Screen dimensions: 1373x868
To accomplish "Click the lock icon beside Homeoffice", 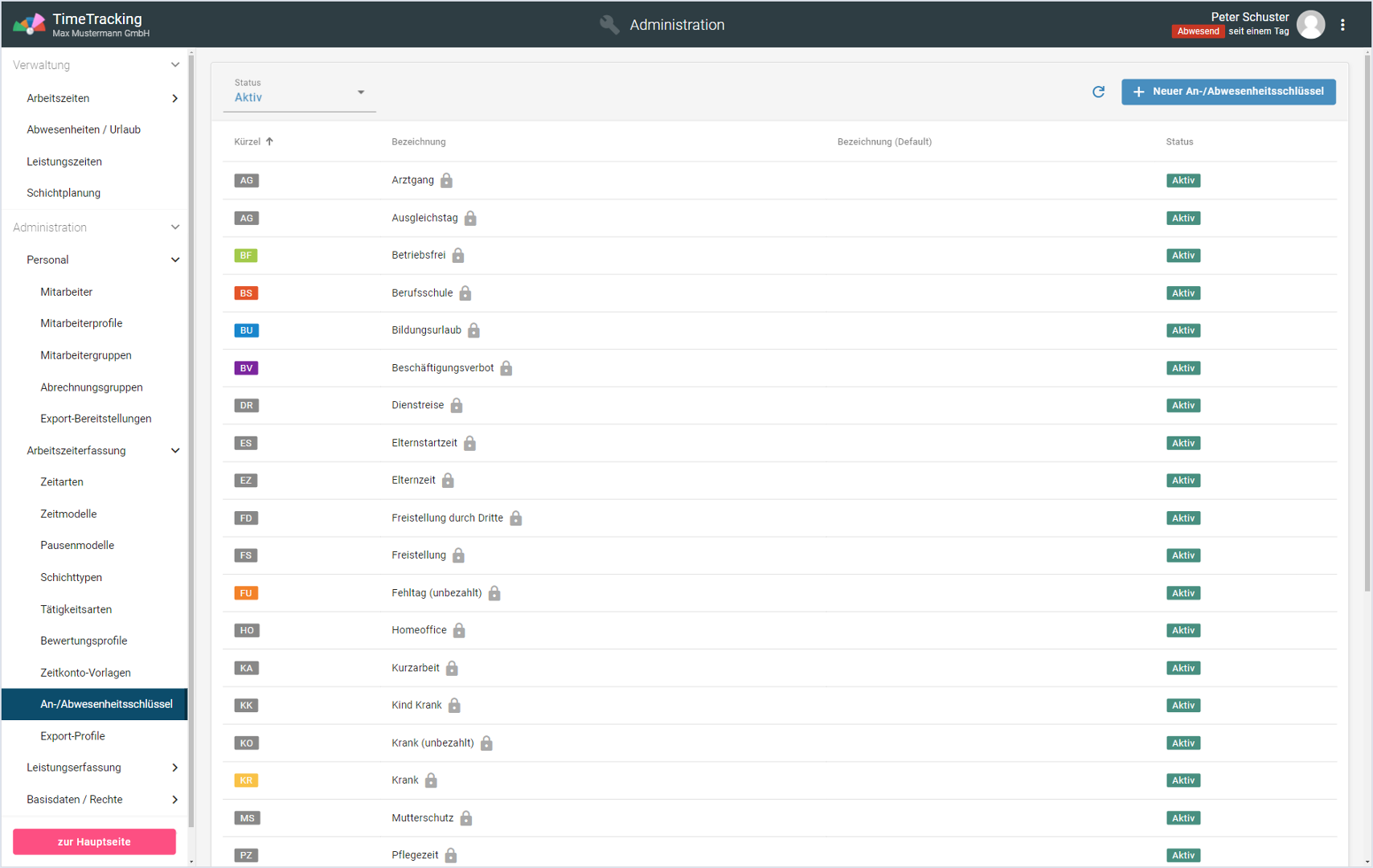I will click(x=459, y=631).
